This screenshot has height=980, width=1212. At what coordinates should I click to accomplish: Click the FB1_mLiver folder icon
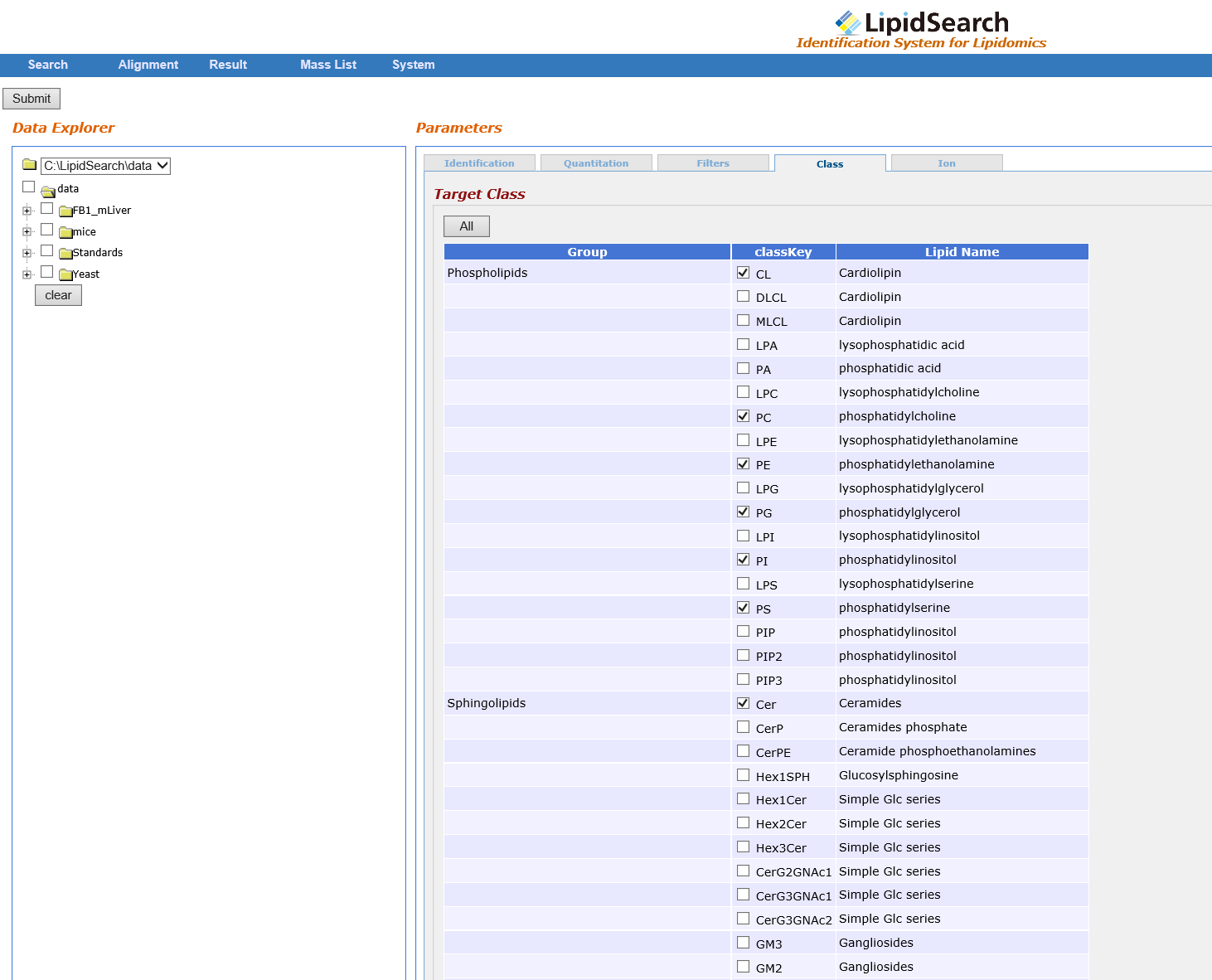coord(65,211)
